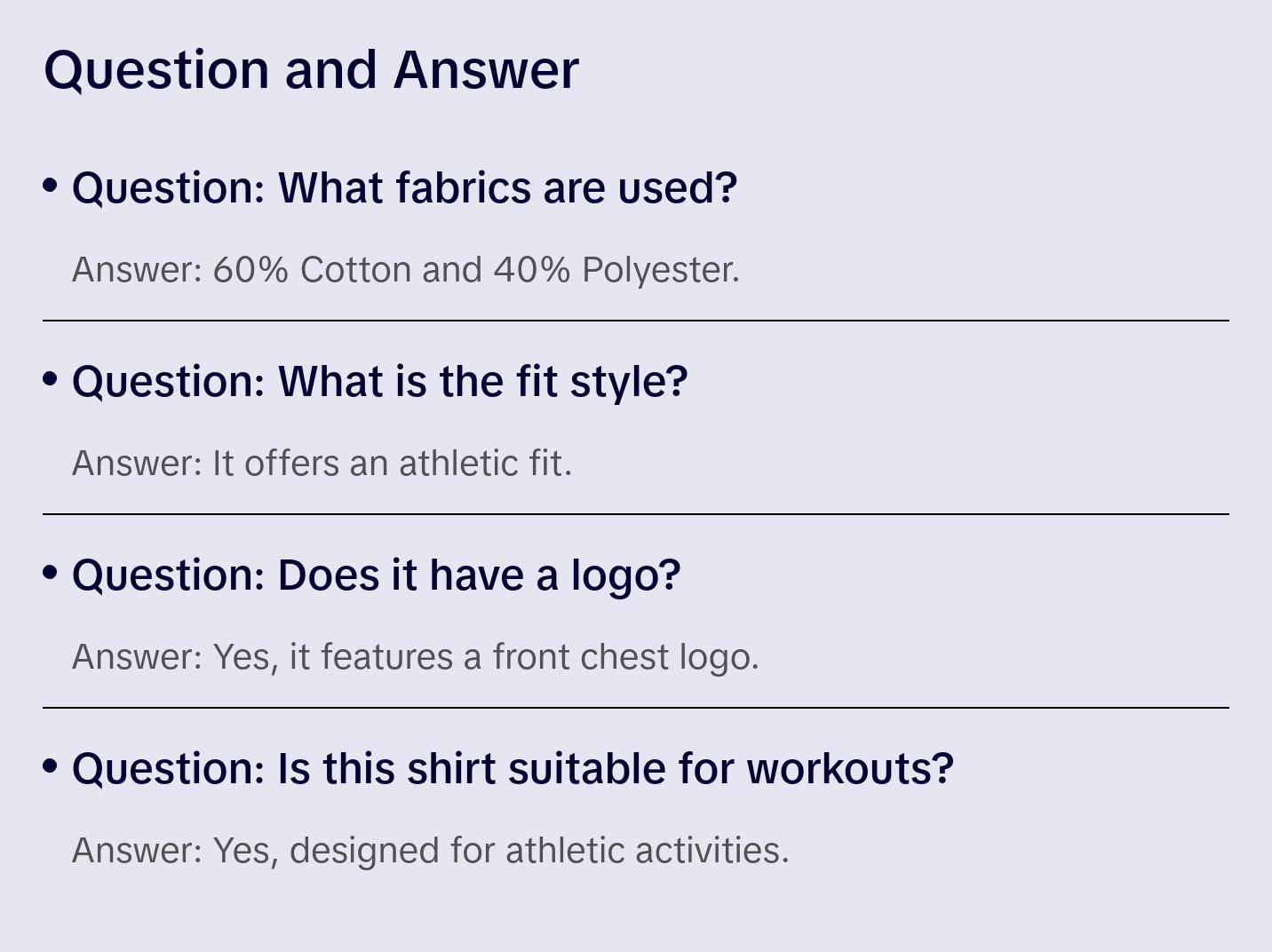Click the divider line below logo answer
Image resolution: width=1272 pixels, height=952 pixels.
click(x=636, y=708)
